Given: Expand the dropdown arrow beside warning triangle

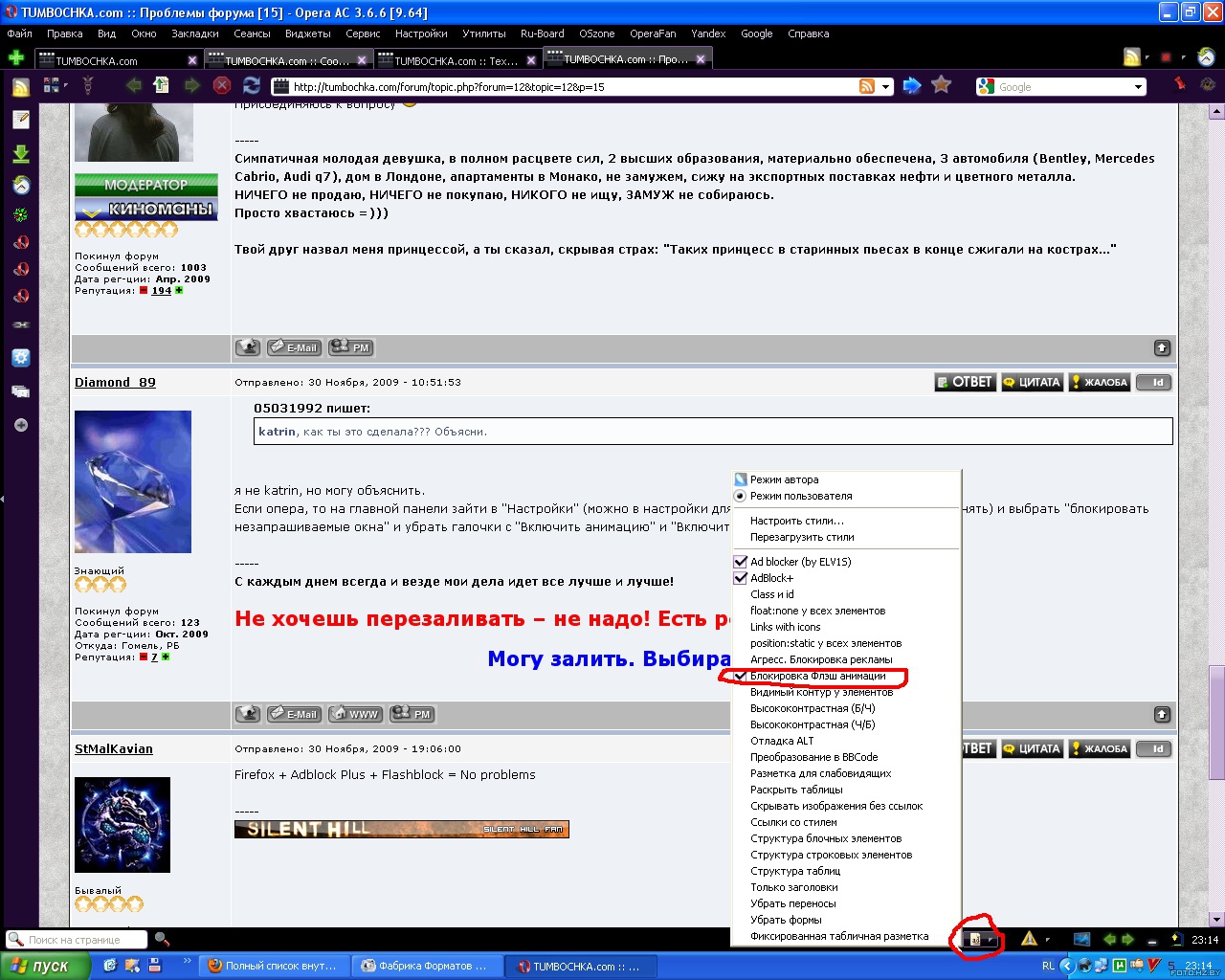Looking at the screenshot, I should 1047,940.
